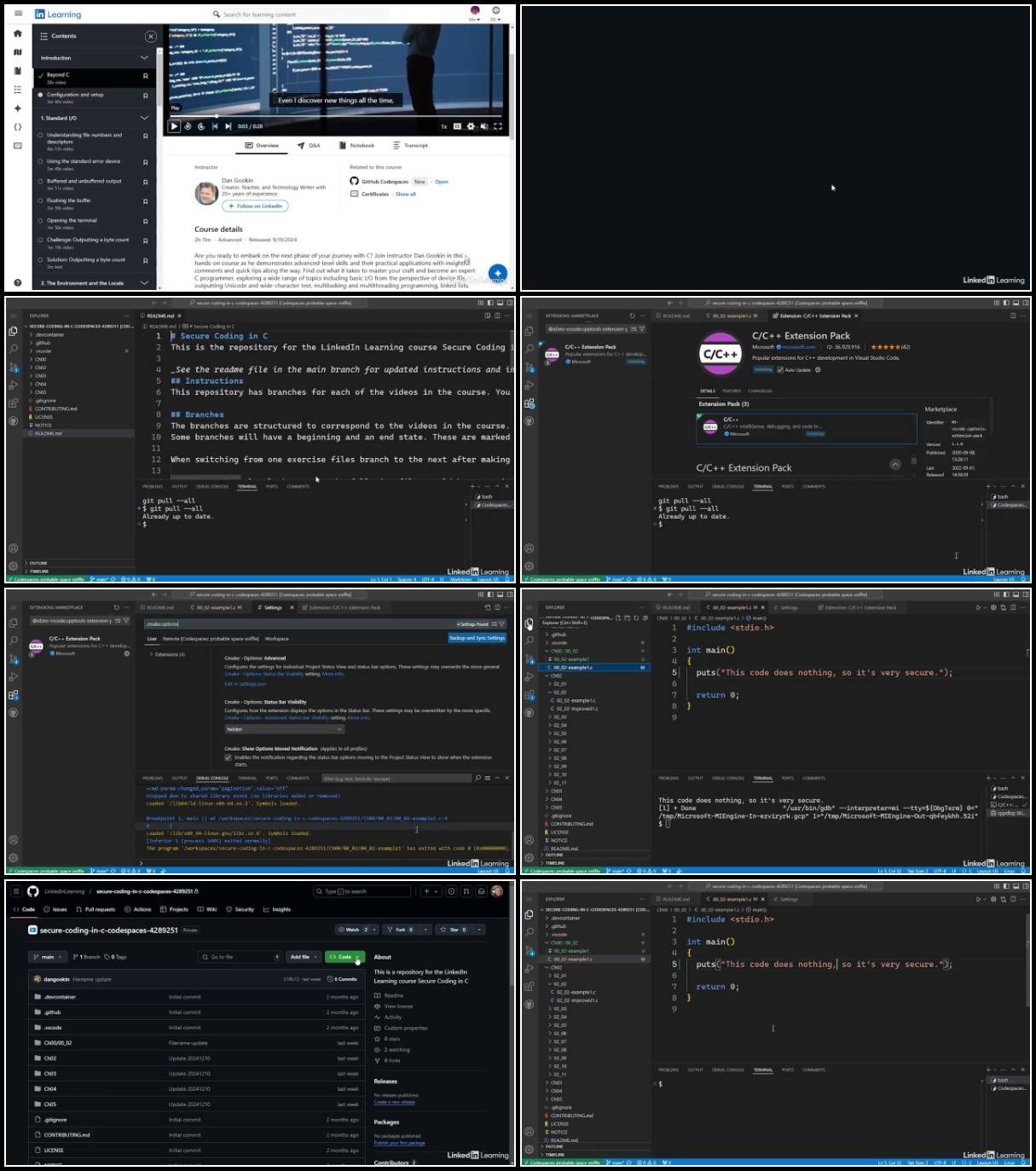
Task: View the '6 Commits' history link
Action: point(342,979)
